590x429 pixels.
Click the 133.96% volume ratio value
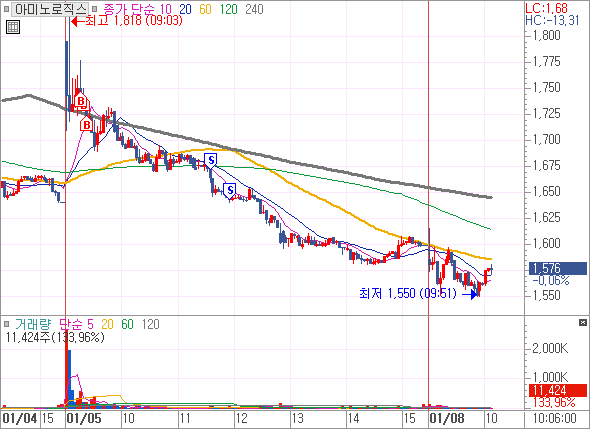(x=554, y=402)
